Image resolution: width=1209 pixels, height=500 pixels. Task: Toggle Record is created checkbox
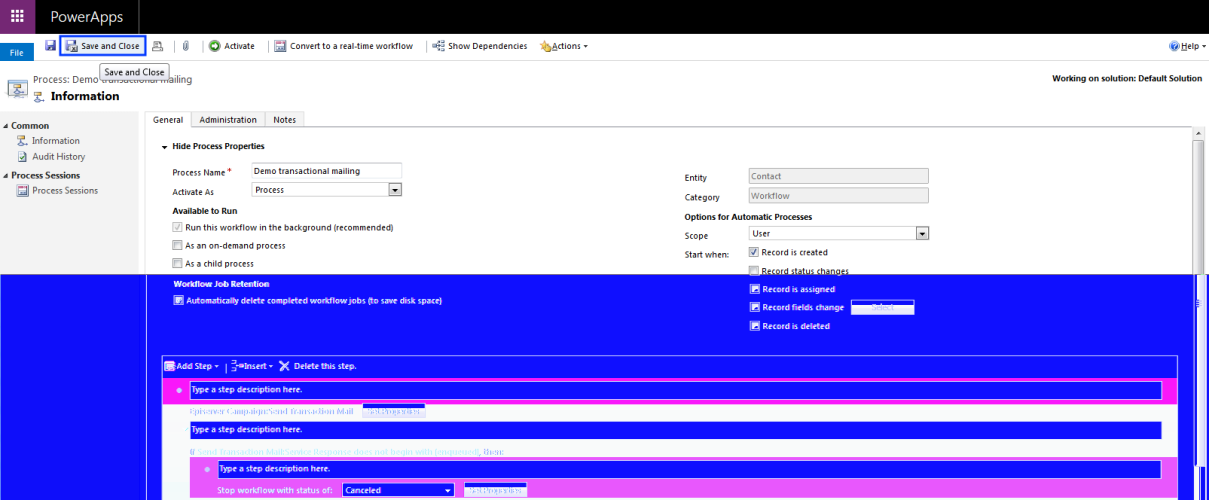coord(754,253)
